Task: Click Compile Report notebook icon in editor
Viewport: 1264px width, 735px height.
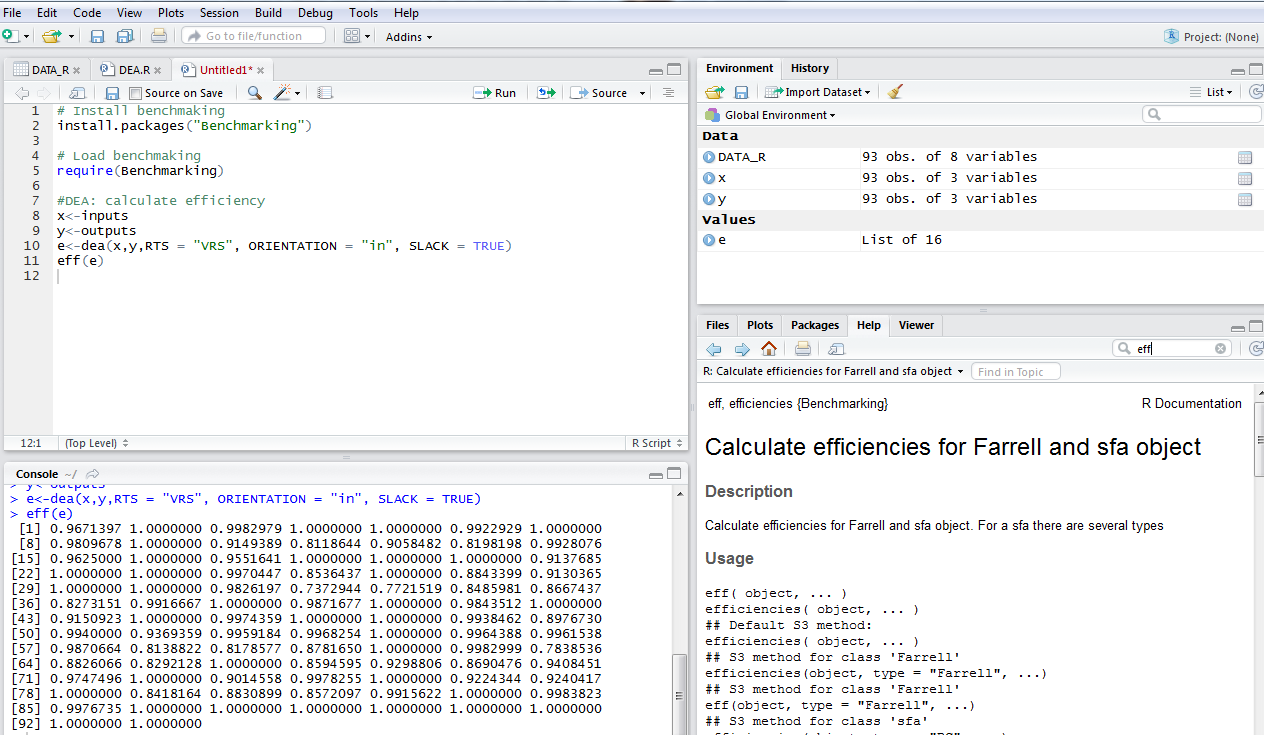Action: (x=325, y=93)
